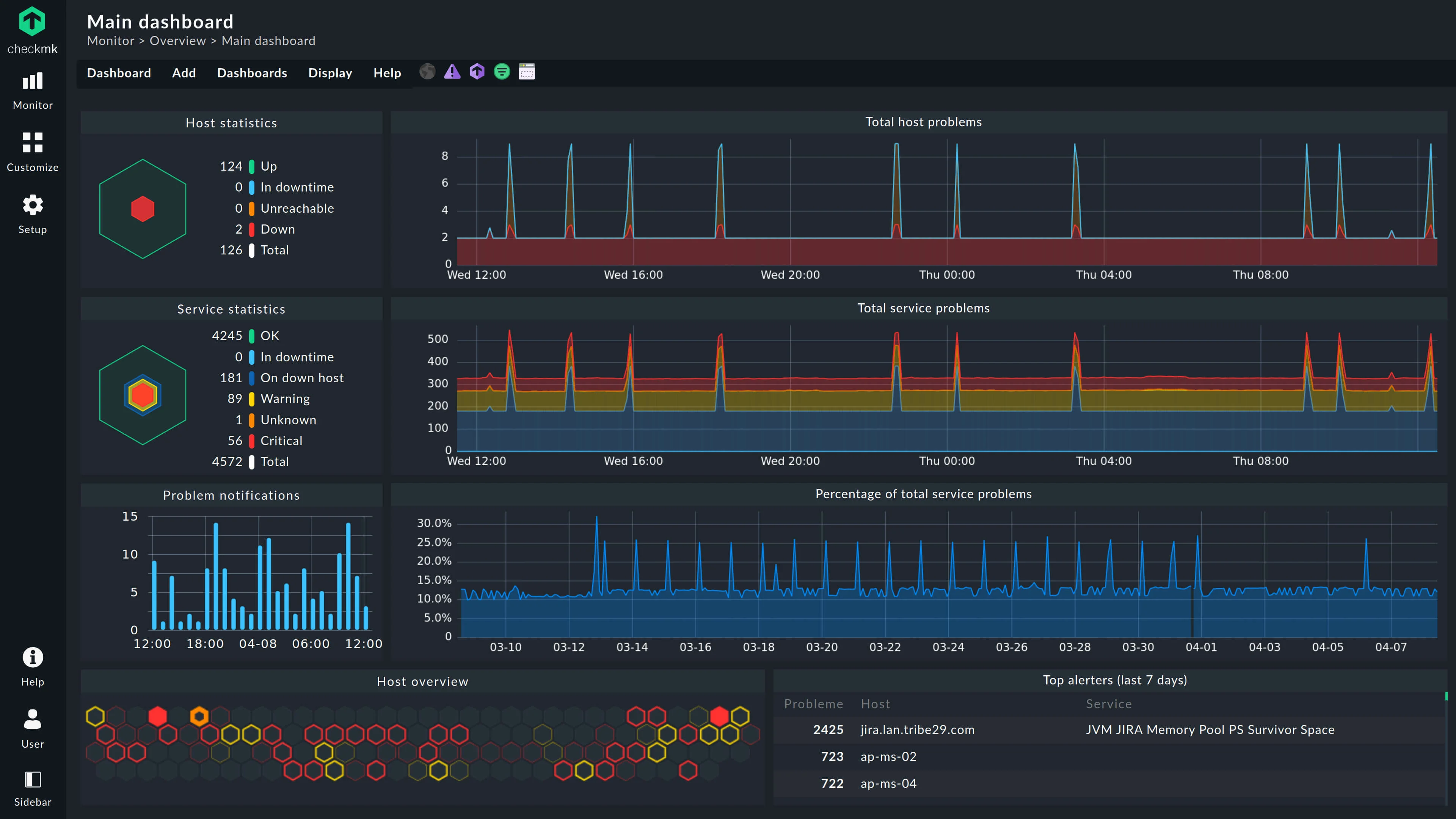
Task: Select the red hexagon in Host statistics
Action: 143,209
